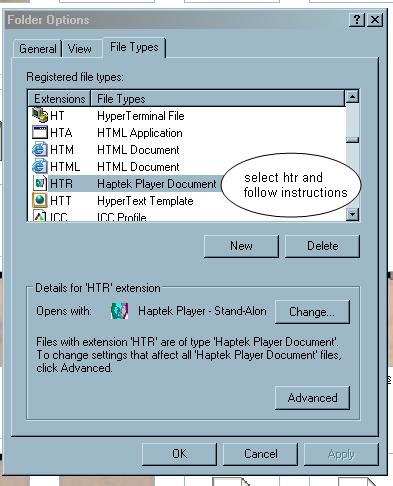Click the list scroll down arrow
The height and width of the screenshot is (486, 393).
[x=352, y=214]
